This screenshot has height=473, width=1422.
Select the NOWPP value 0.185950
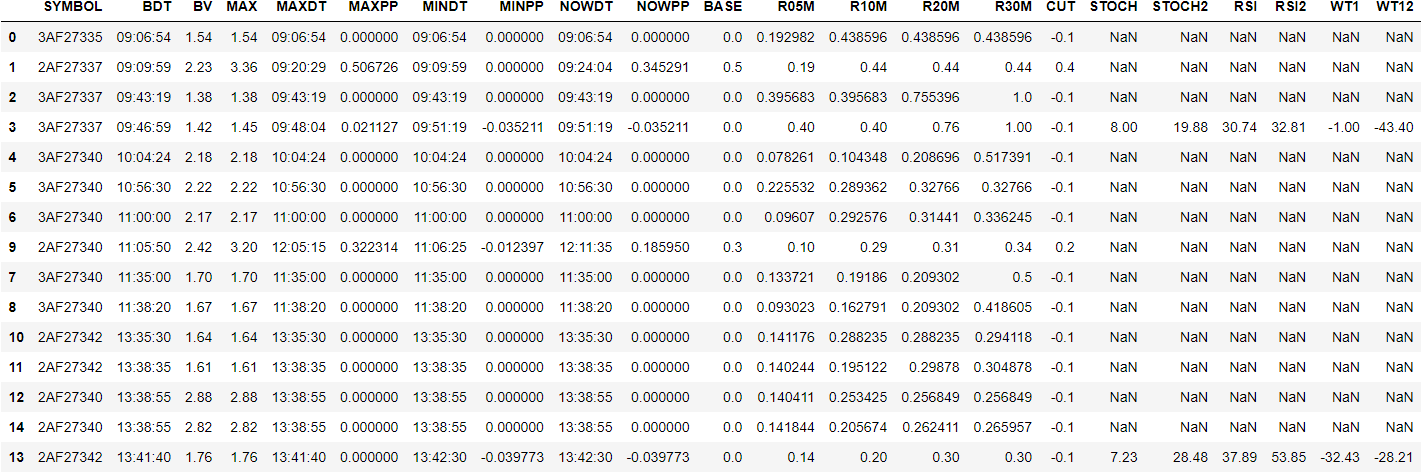[x=661, y=247]
